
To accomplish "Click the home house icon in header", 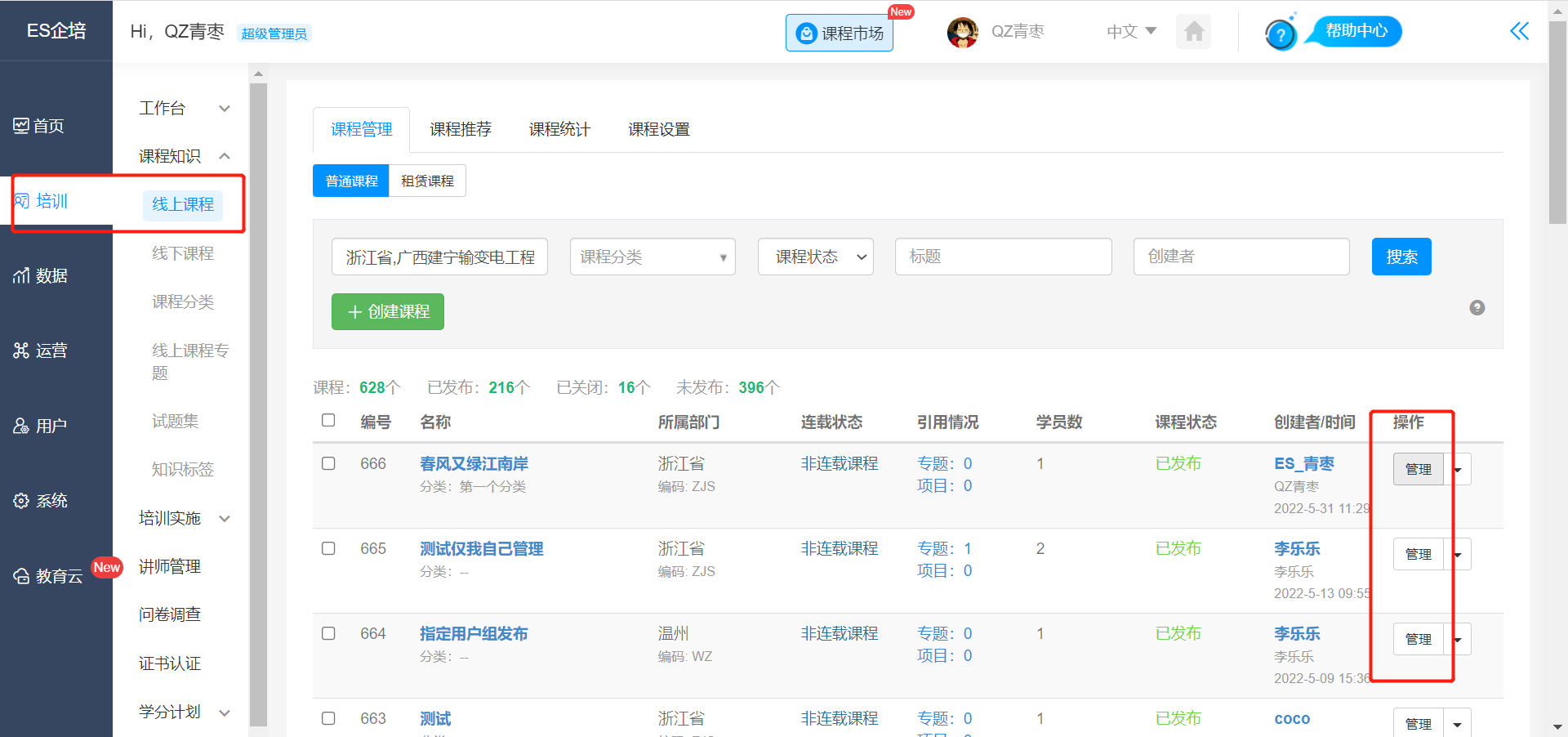I will pos(1193,32).
